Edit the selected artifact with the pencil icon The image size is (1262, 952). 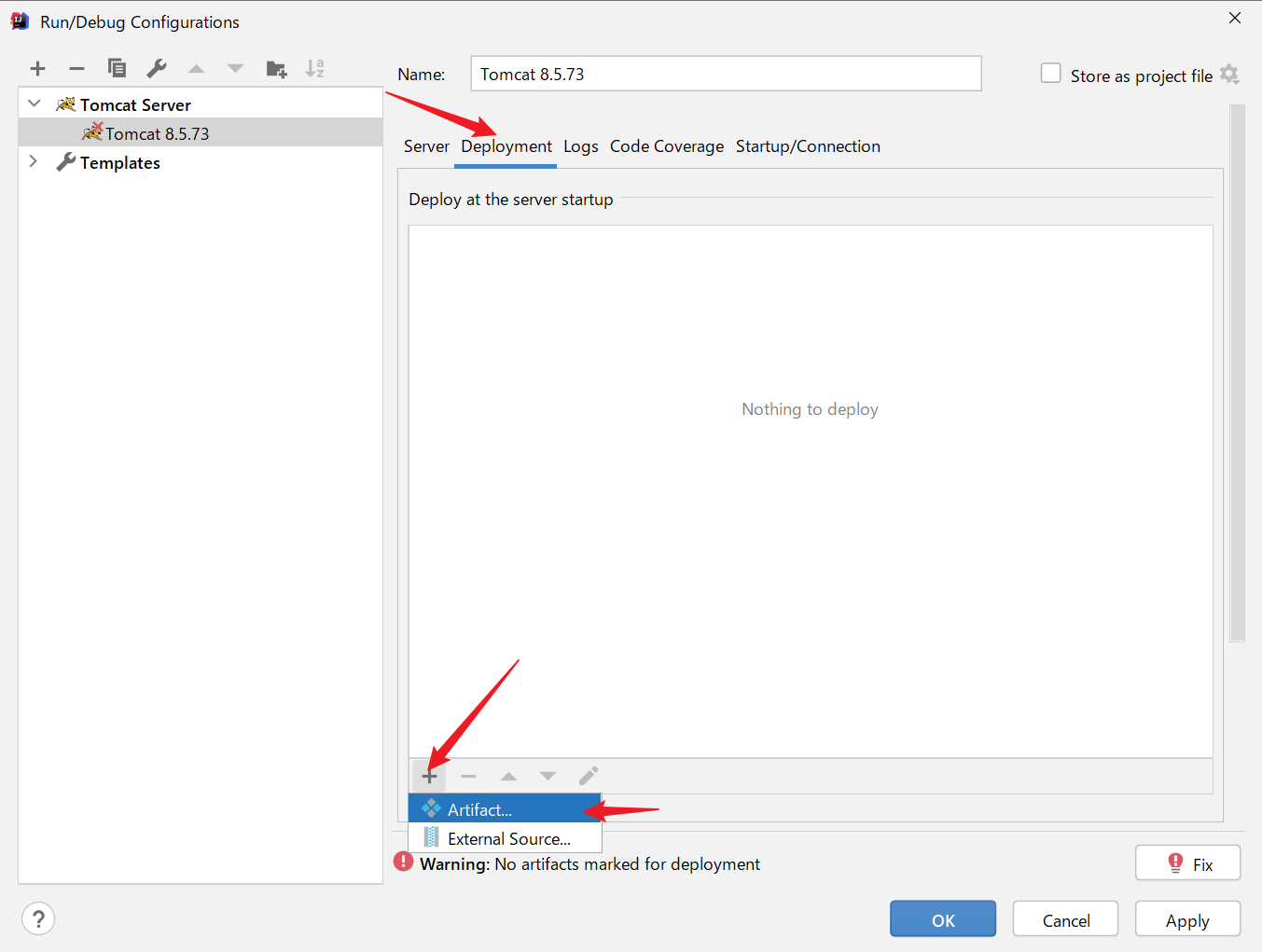tap(589, 775)
